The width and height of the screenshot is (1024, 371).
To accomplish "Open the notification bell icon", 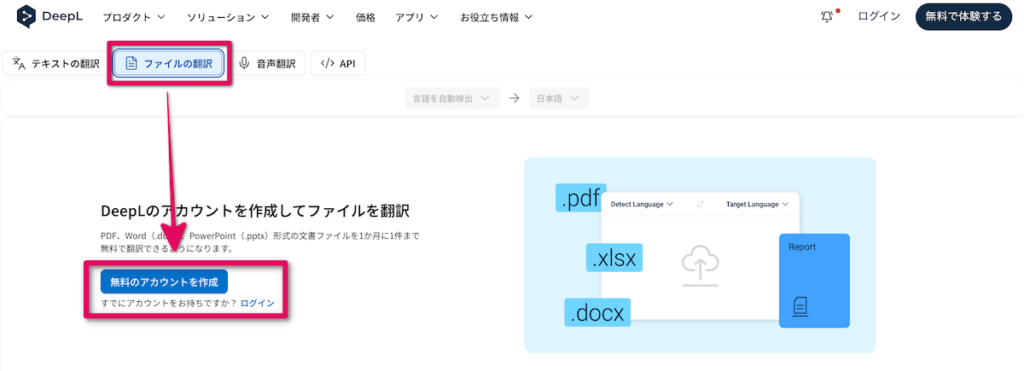I will [x=827, y=17].
